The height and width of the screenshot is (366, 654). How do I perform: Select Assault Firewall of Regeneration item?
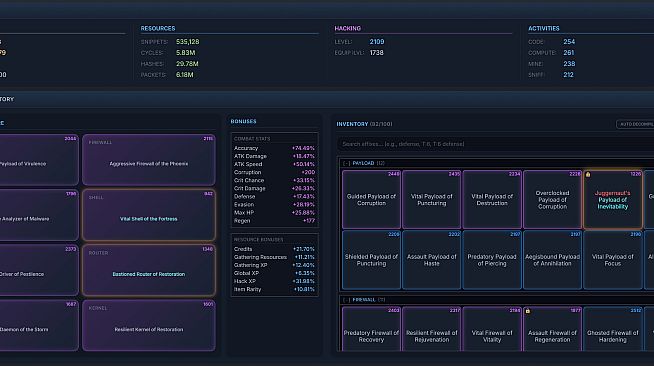(x=552, y=329)
